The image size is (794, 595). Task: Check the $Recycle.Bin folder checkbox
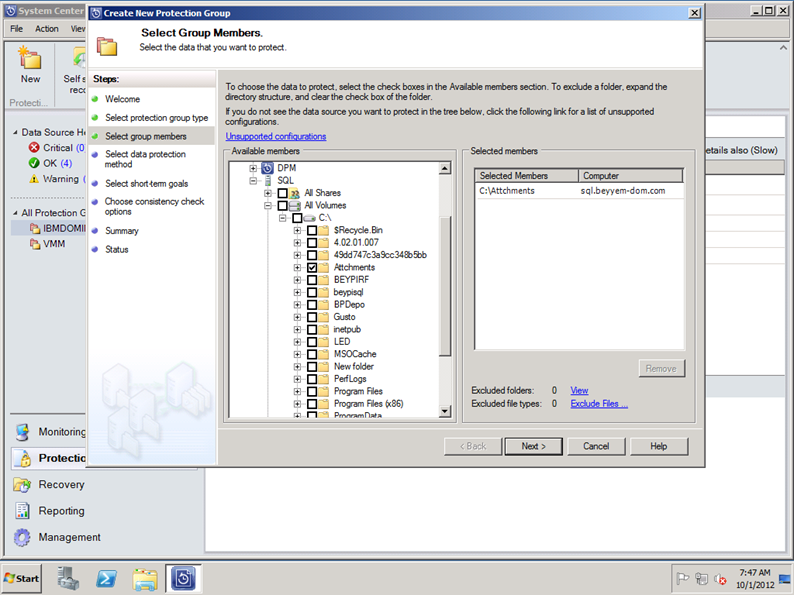pyautogui.click(x=312, y=230)
